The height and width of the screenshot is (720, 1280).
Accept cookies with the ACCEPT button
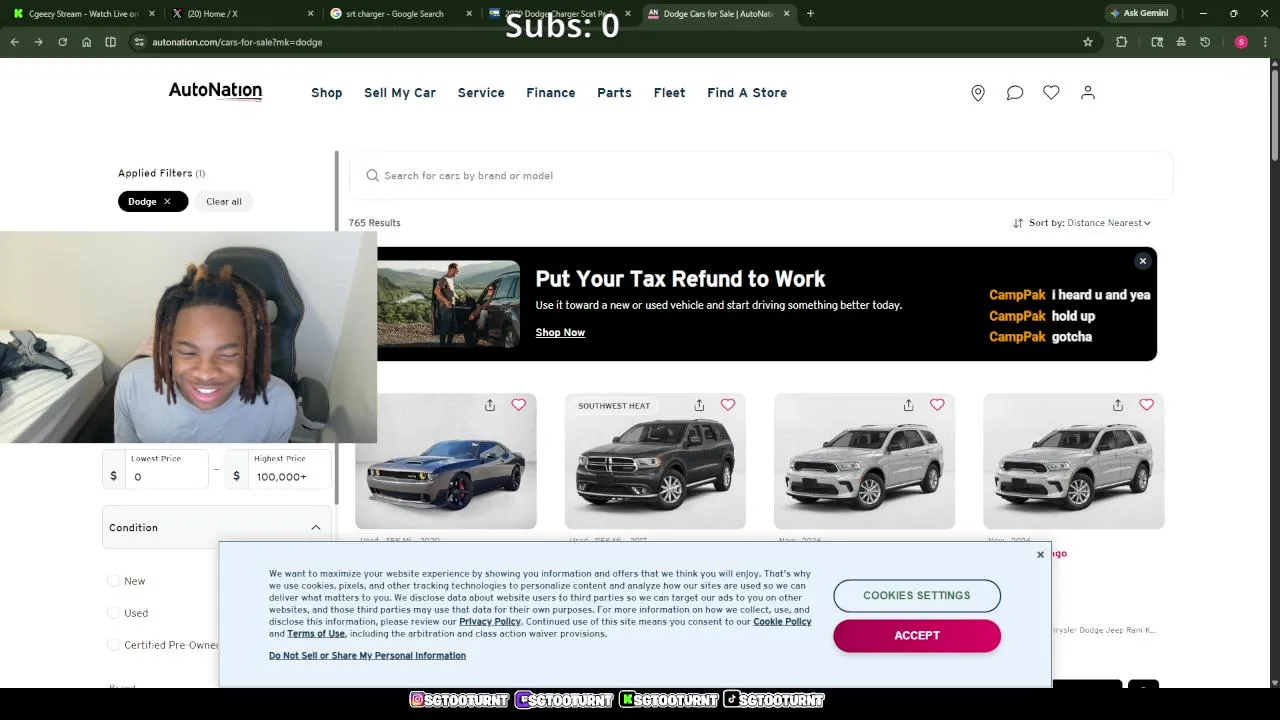(x=917, y=636)
